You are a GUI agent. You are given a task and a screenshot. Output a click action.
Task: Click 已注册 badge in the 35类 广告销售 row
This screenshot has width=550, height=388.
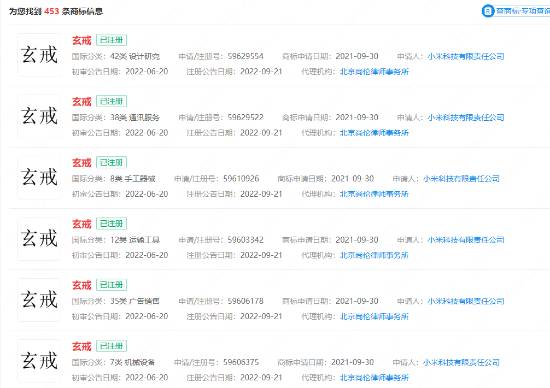[x=112, y=285]
